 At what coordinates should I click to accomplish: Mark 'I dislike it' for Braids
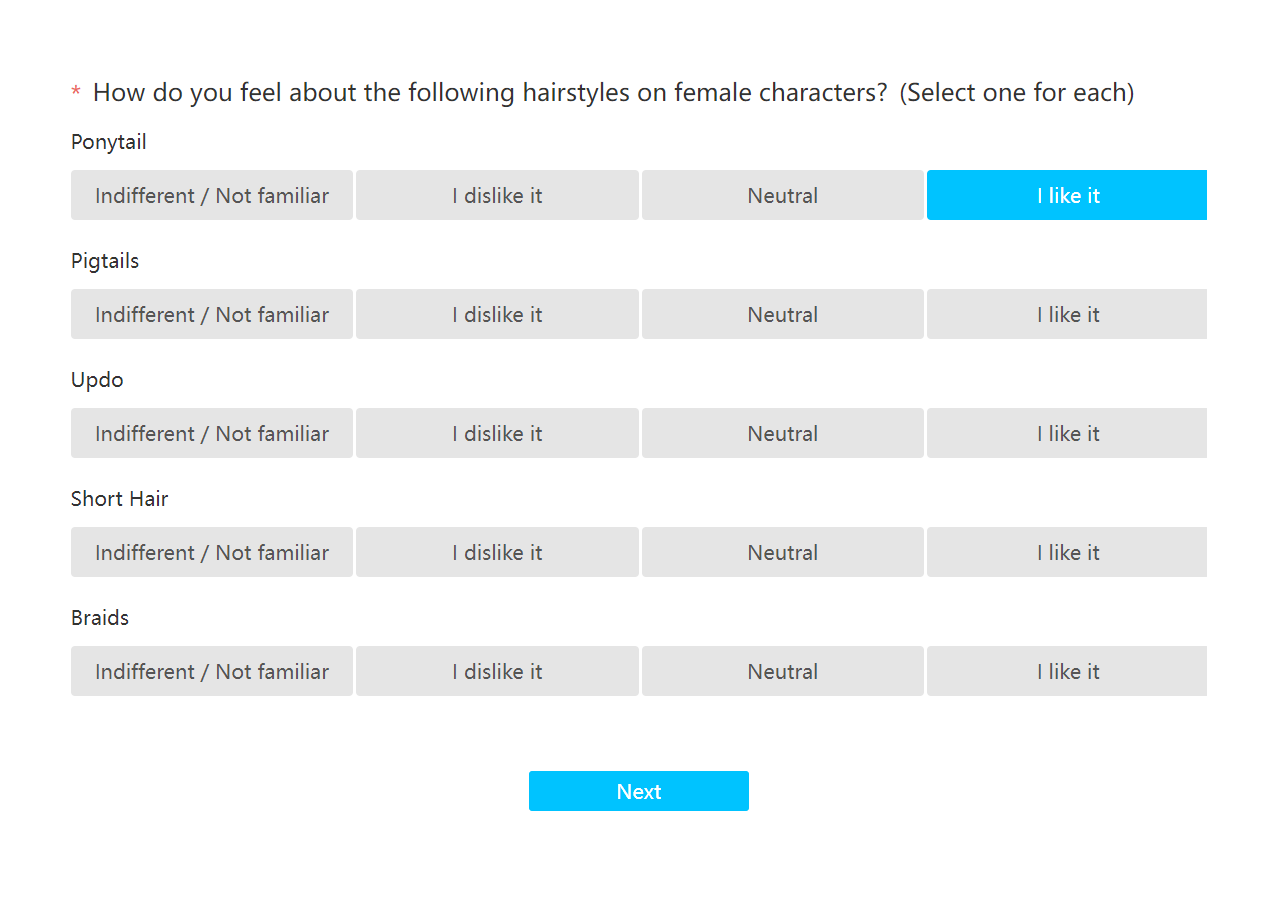[x=497, y=671]
